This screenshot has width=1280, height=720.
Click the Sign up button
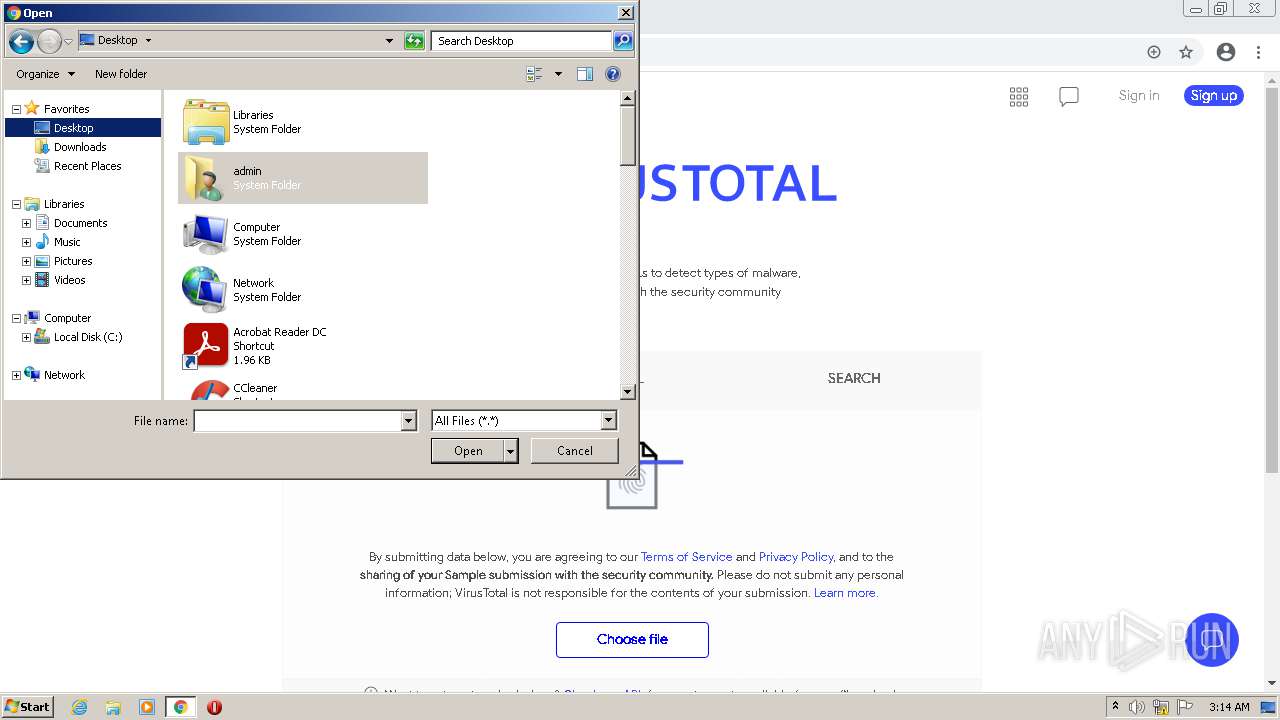point(1214,96)
